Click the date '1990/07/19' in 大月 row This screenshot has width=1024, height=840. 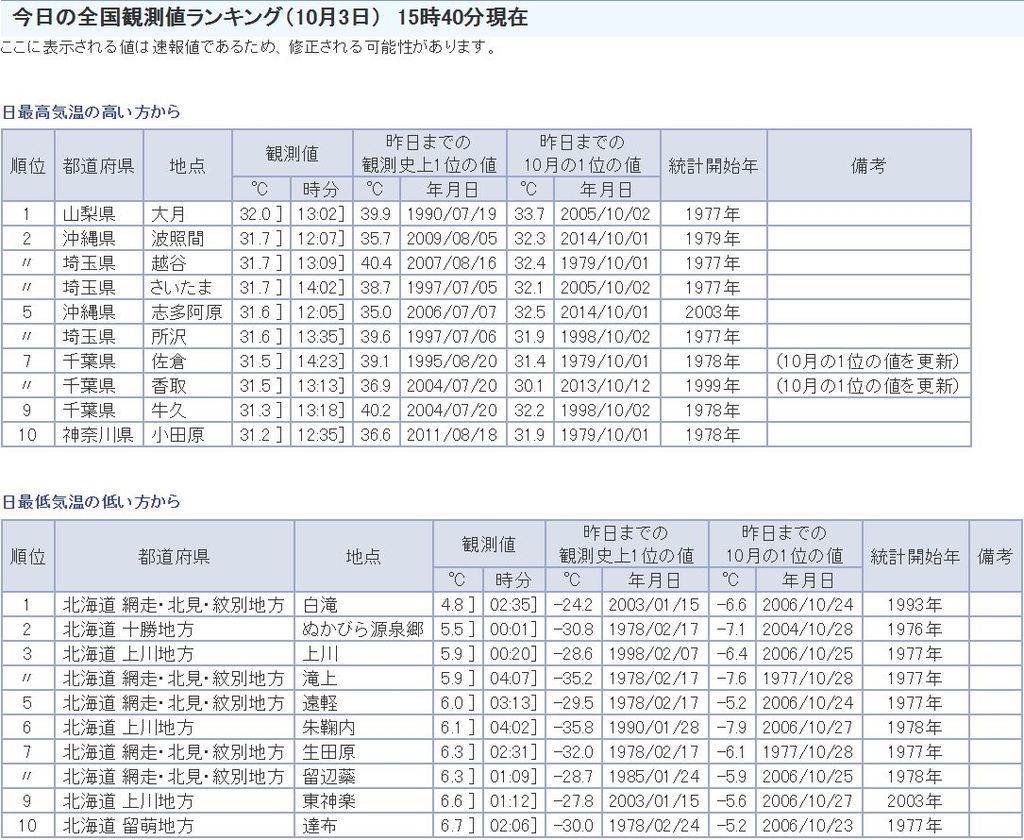tap(453, 214)
